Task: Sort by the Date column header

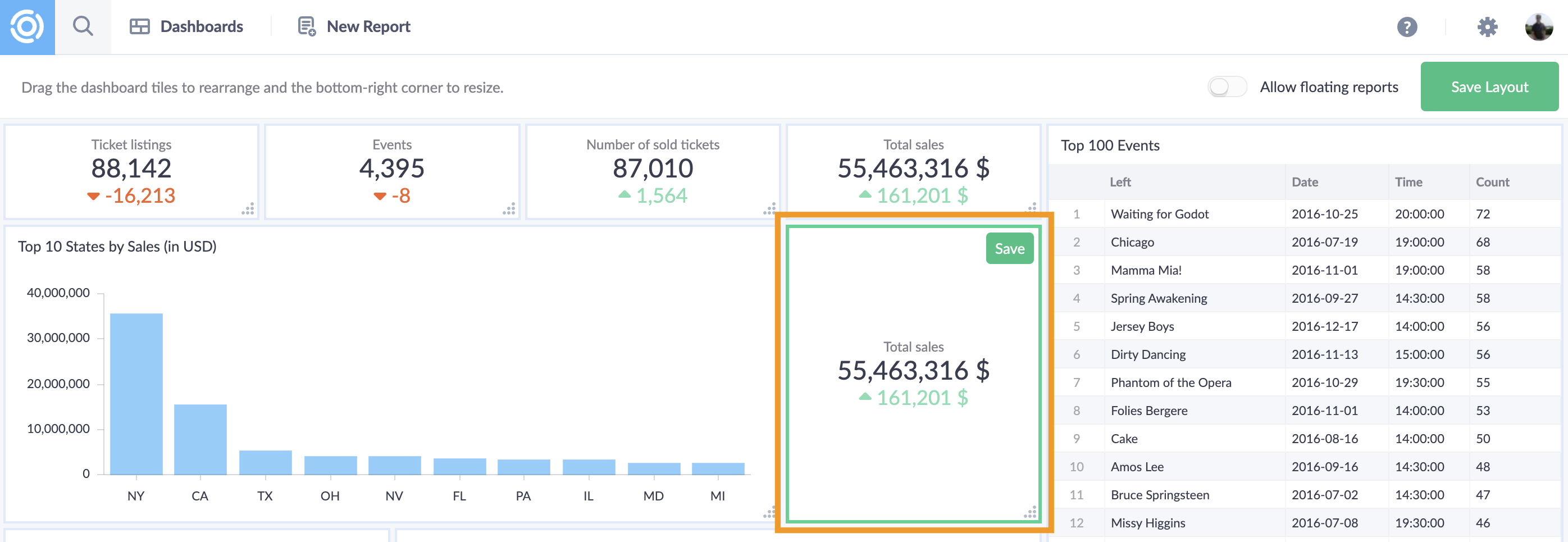Action: pyautogui.click(x=1305, y=182)
